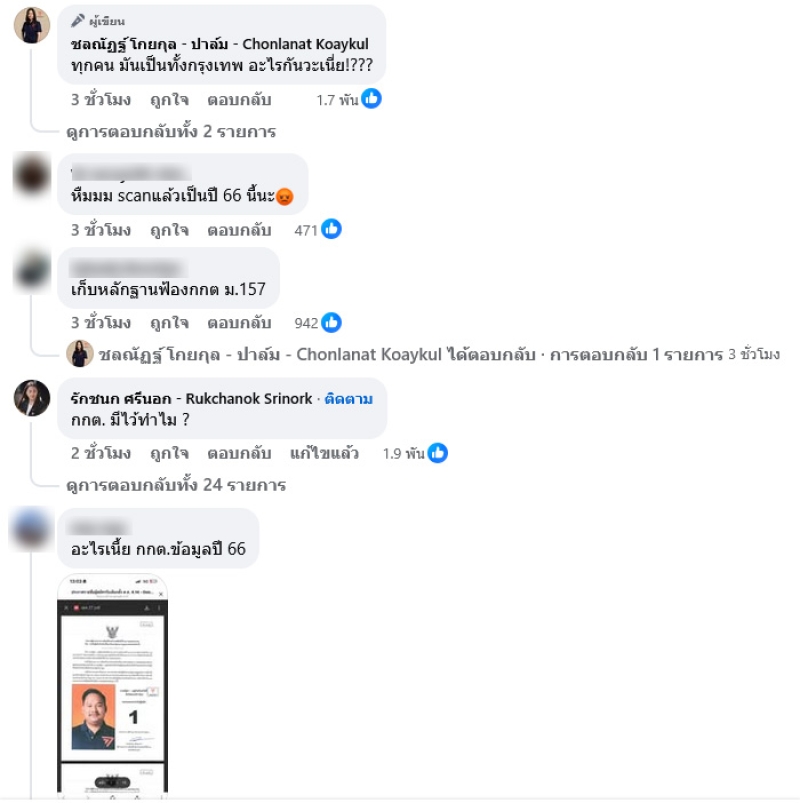
Task: Click ติดตาม to follow Rukchanok Srinork
Action: click(x=349, y=398)
